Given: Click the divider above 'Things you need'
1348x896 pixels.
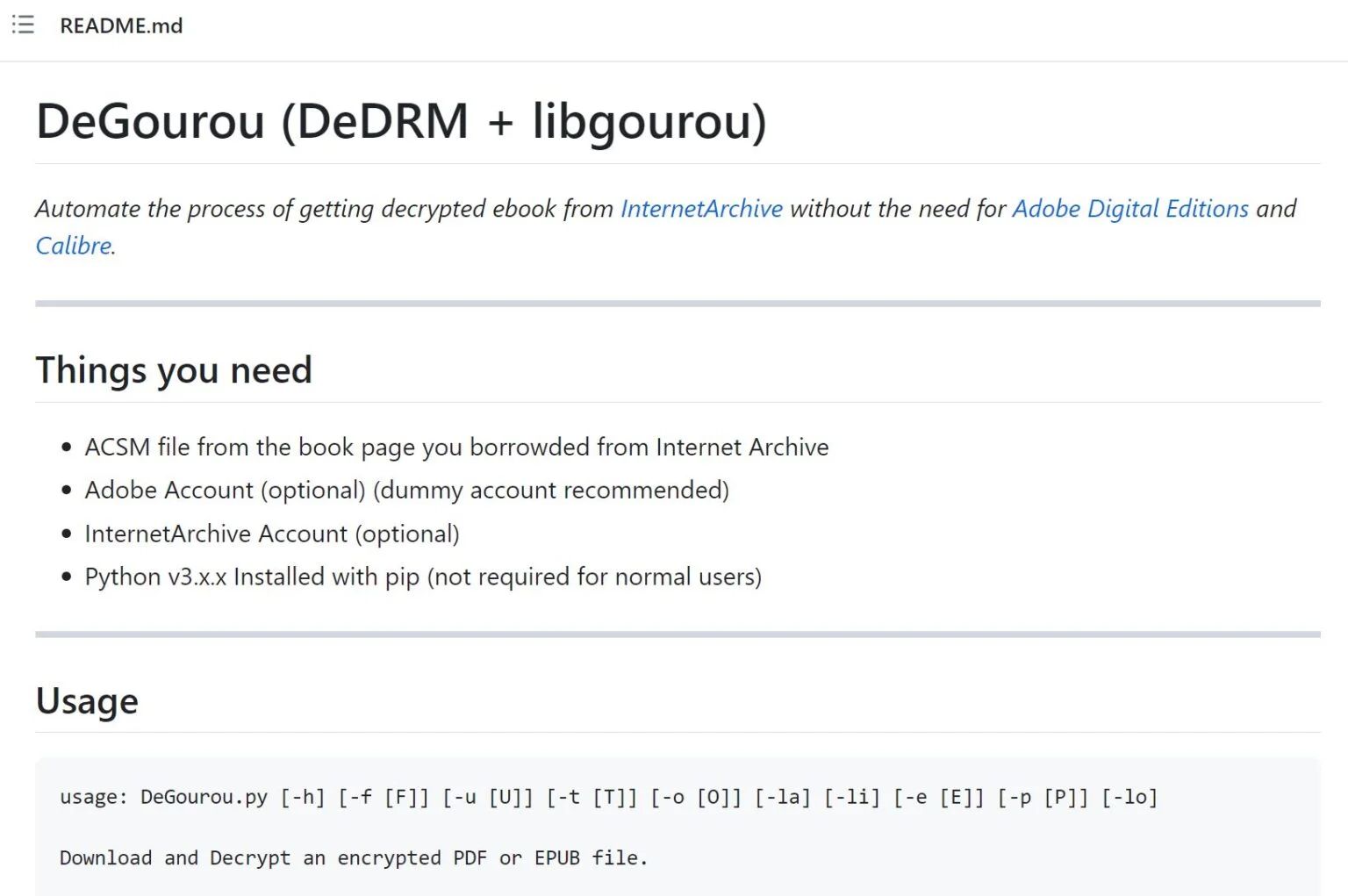Looking at the screenshot, I should pos(678,304).
